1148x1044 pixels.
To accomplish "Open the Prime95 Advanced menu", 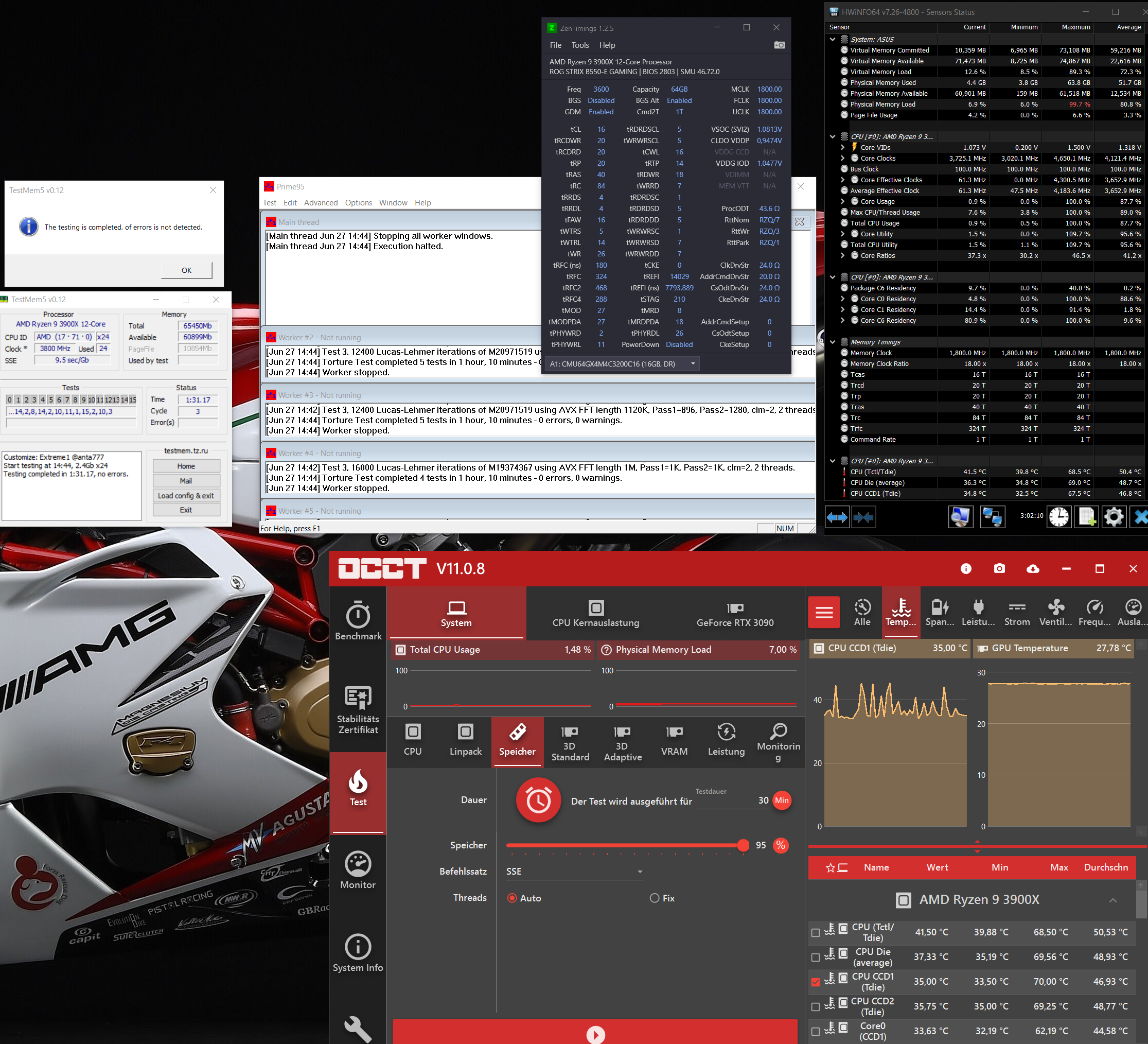I will 321,203.
